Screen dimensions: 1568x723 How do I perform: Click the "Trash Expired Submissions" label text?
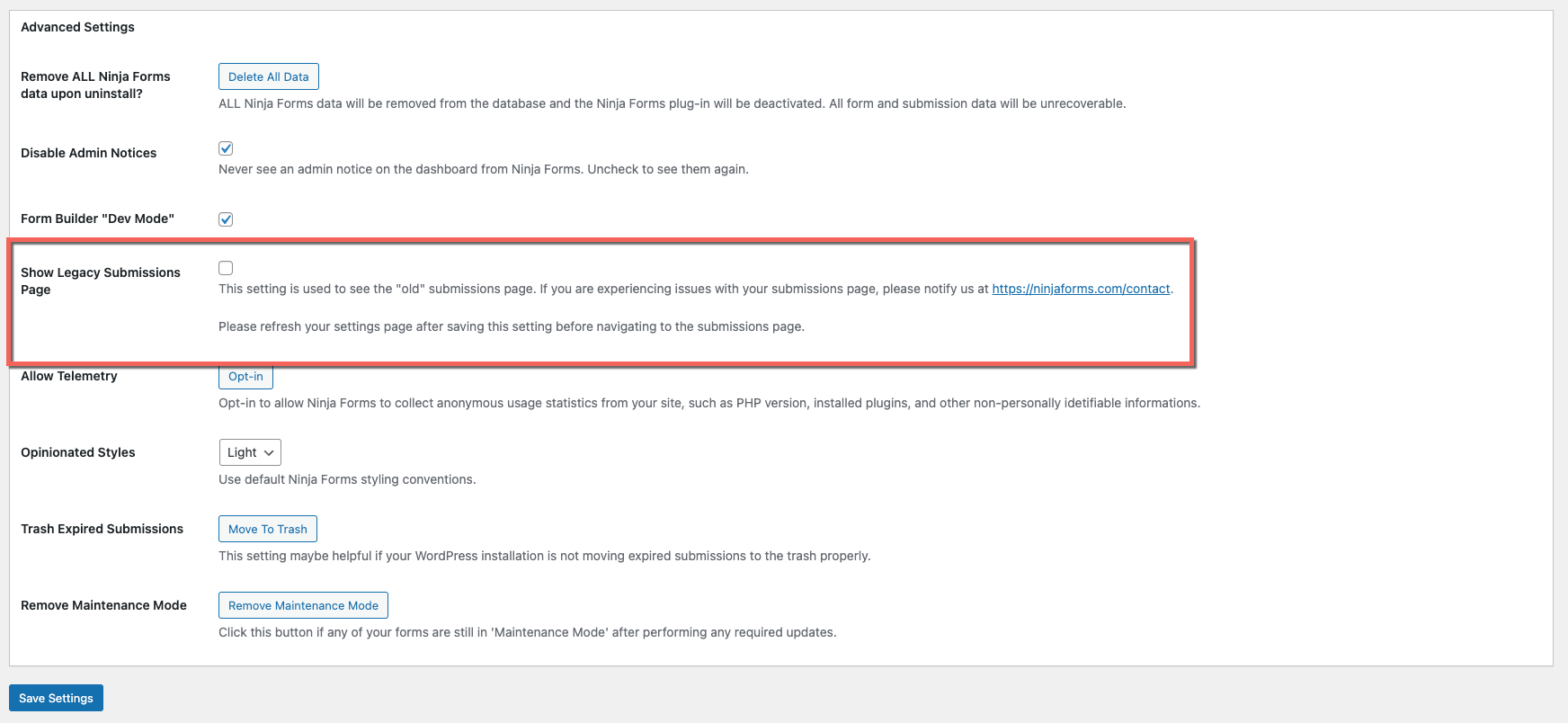(x=102, y=529)
